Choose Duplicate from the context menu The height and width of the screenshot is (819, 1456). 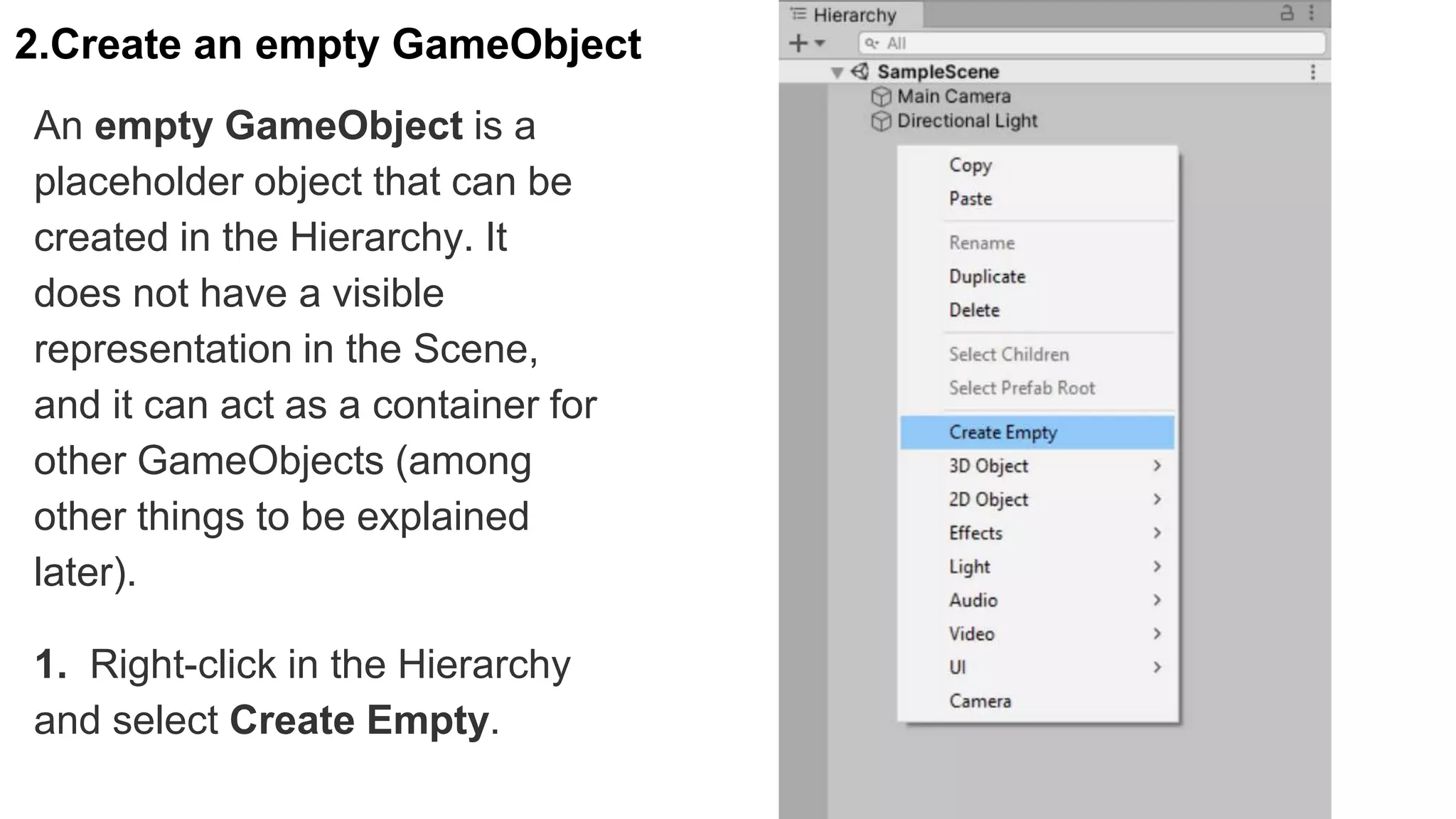pyautogui.click(x=1038, y=276)
